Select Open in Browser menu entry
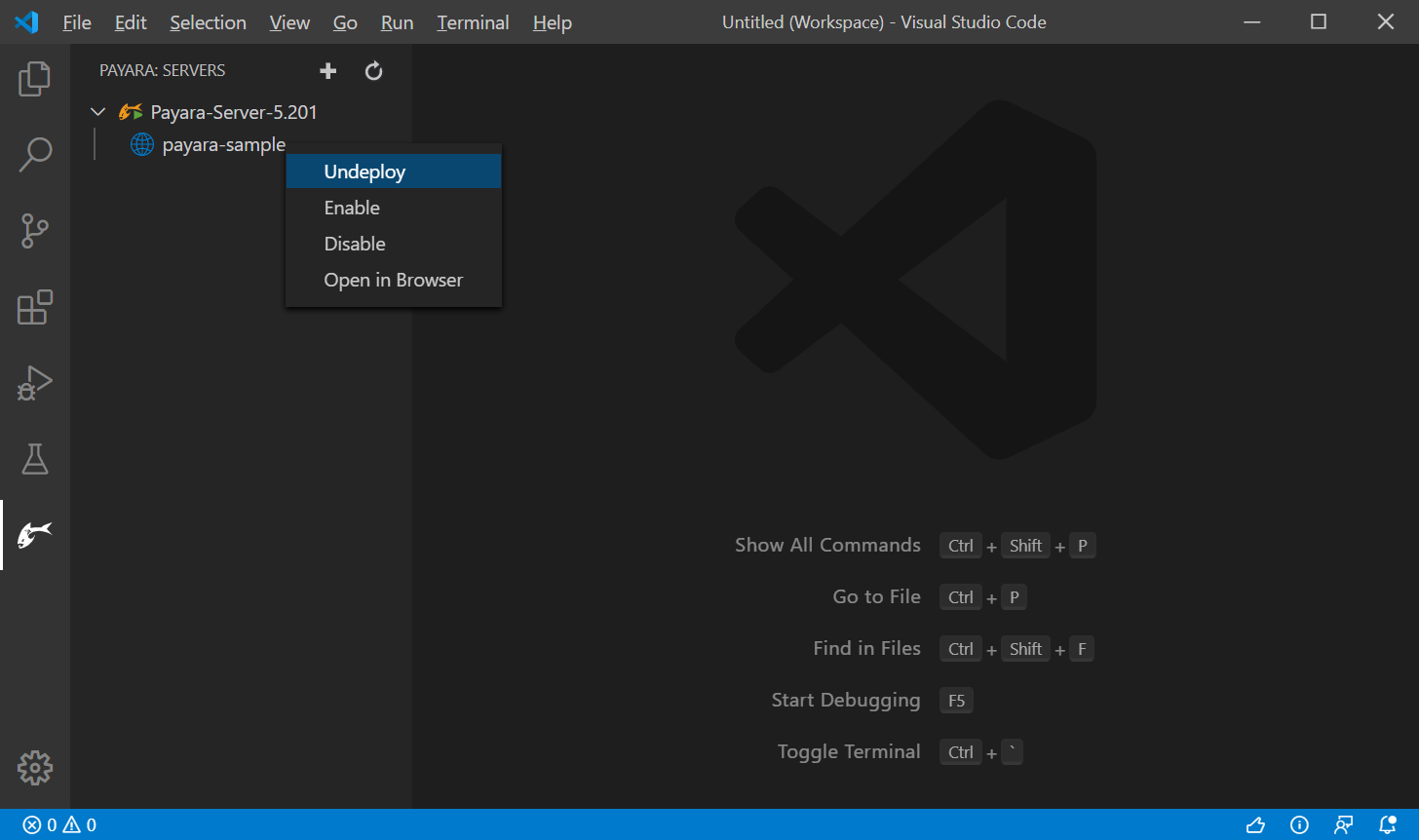This screenshot has width=1419, height=840. click(393, 280)
